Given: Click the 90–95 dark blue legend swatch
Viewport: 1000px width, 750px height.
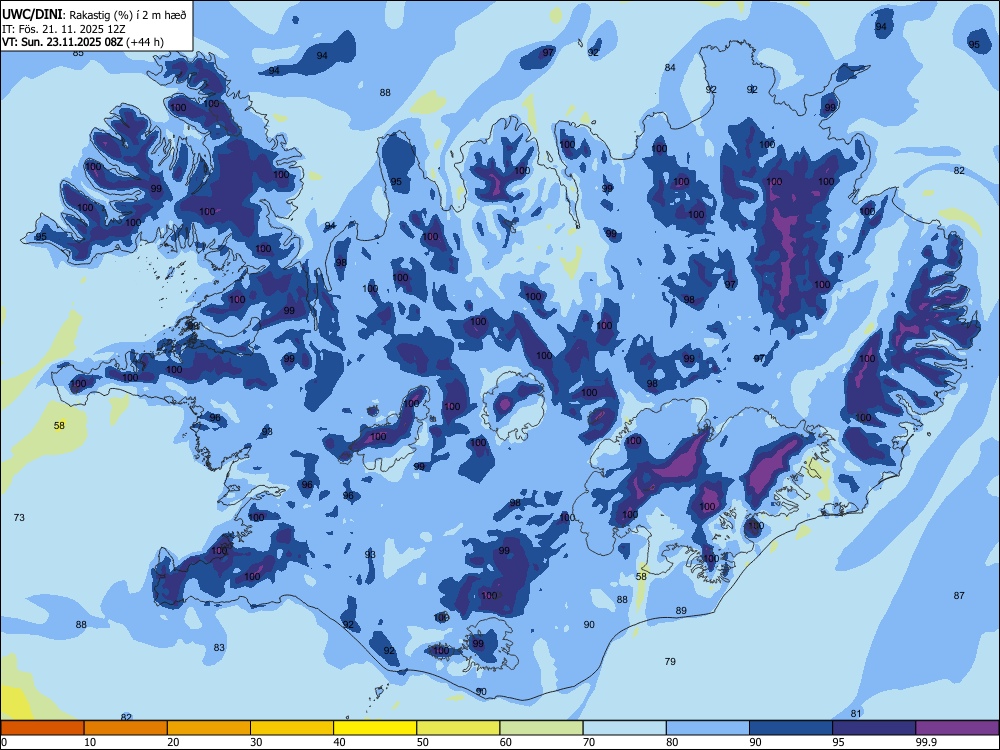Looking at the screenshot, I should [791, 728].
